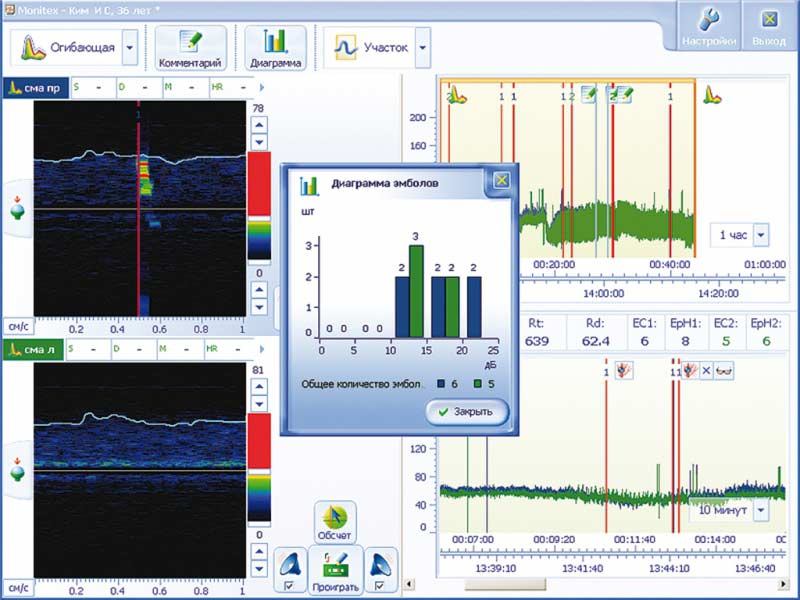This screenshot has width=800, height=600.
Task: Click the Проиграть playback button
Action: click(x=335, y=570)
